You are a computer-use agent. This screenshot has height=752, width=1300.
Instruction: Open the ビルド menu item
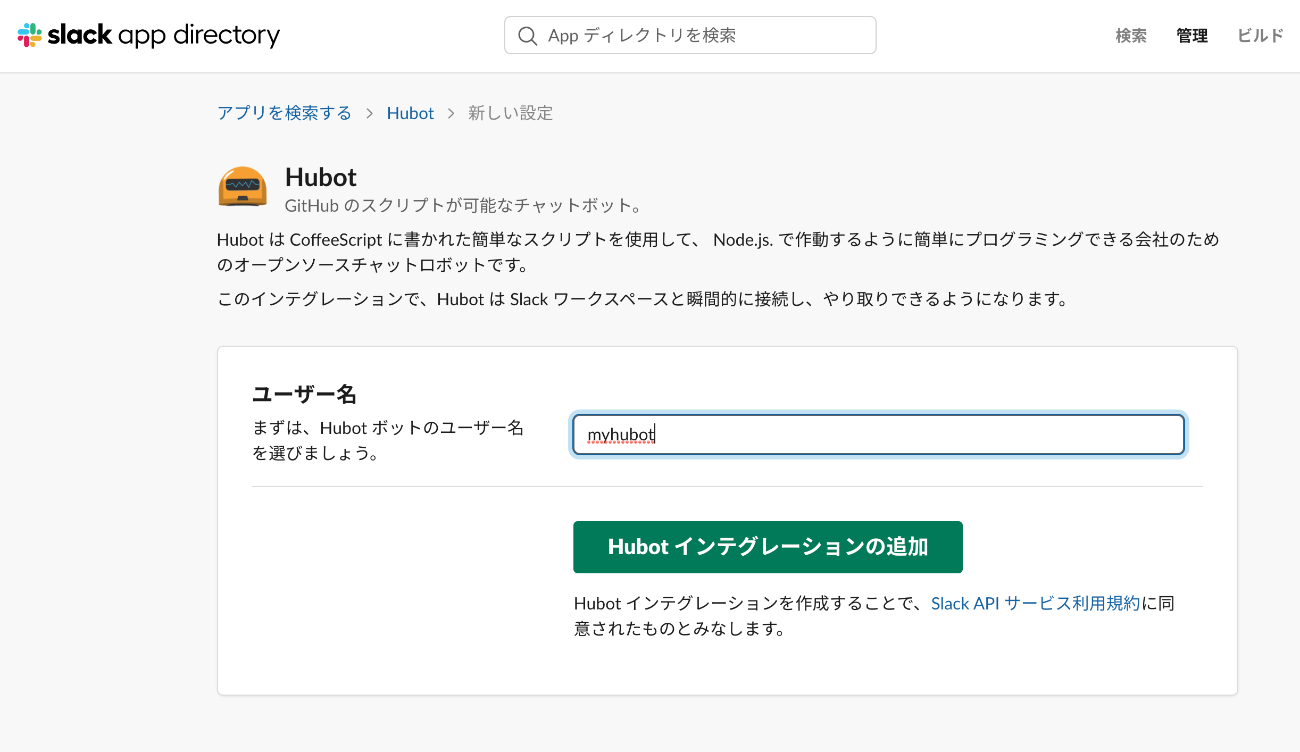point(1260,36)
